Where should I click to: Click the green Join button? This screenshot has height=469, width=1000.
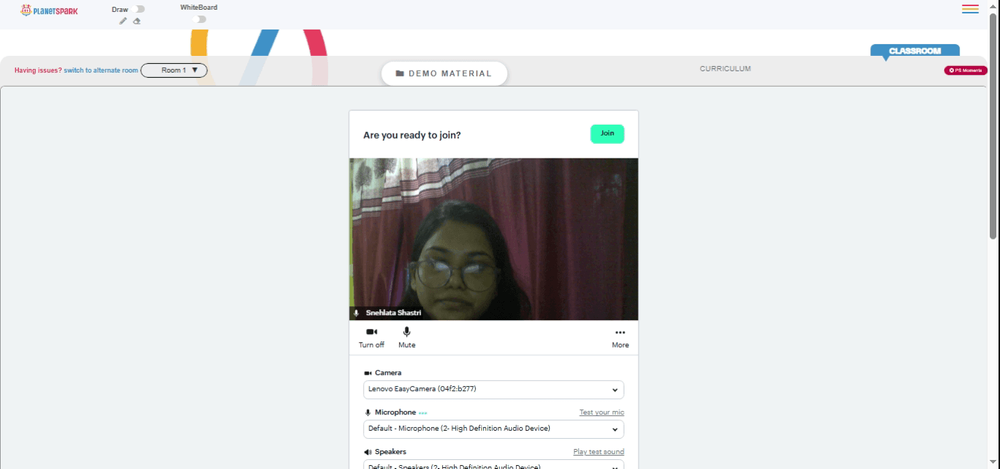tap(607, 134)
